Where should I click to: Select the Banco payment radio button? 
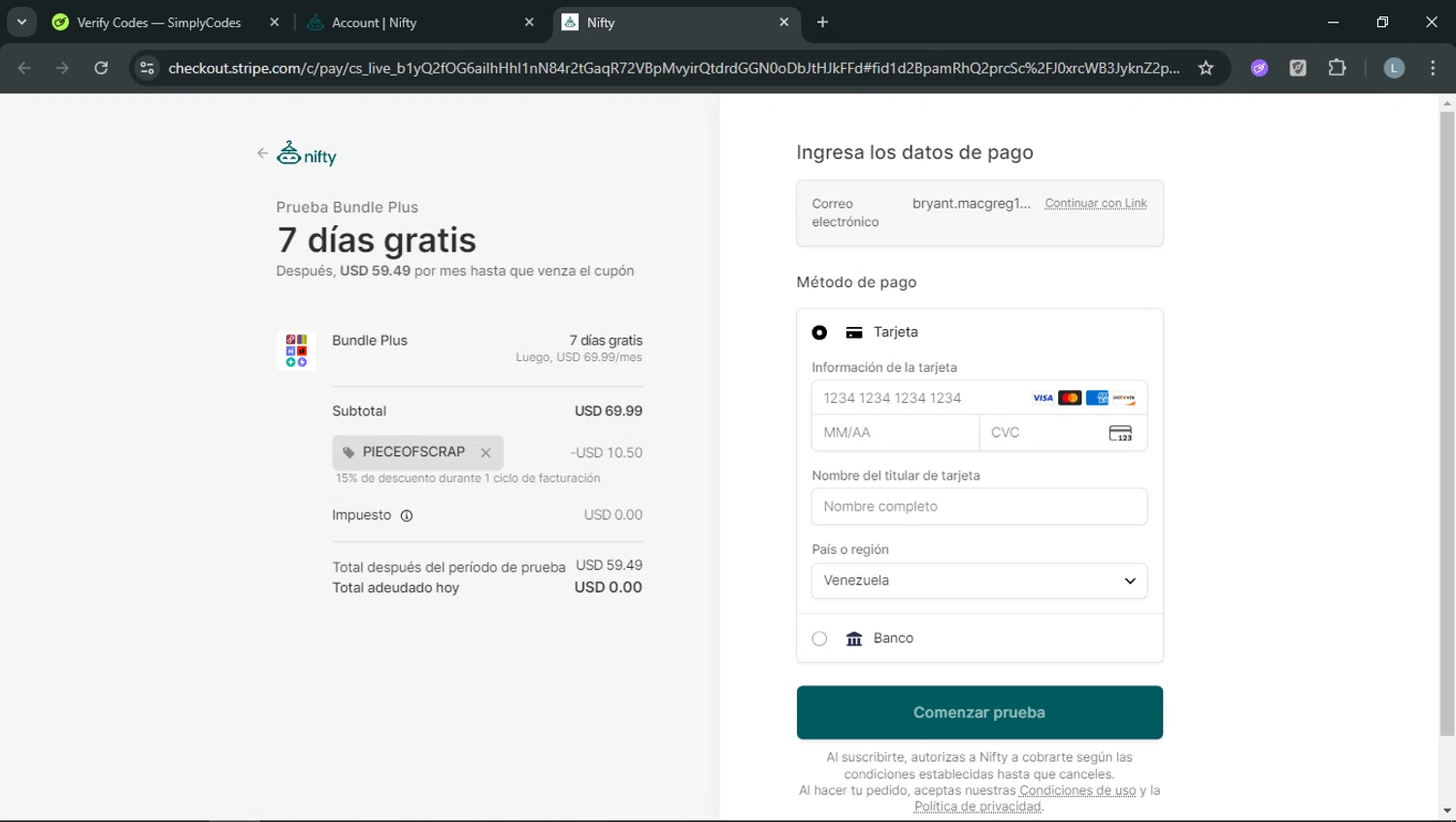pyautogui.click(x=819, y=639)
